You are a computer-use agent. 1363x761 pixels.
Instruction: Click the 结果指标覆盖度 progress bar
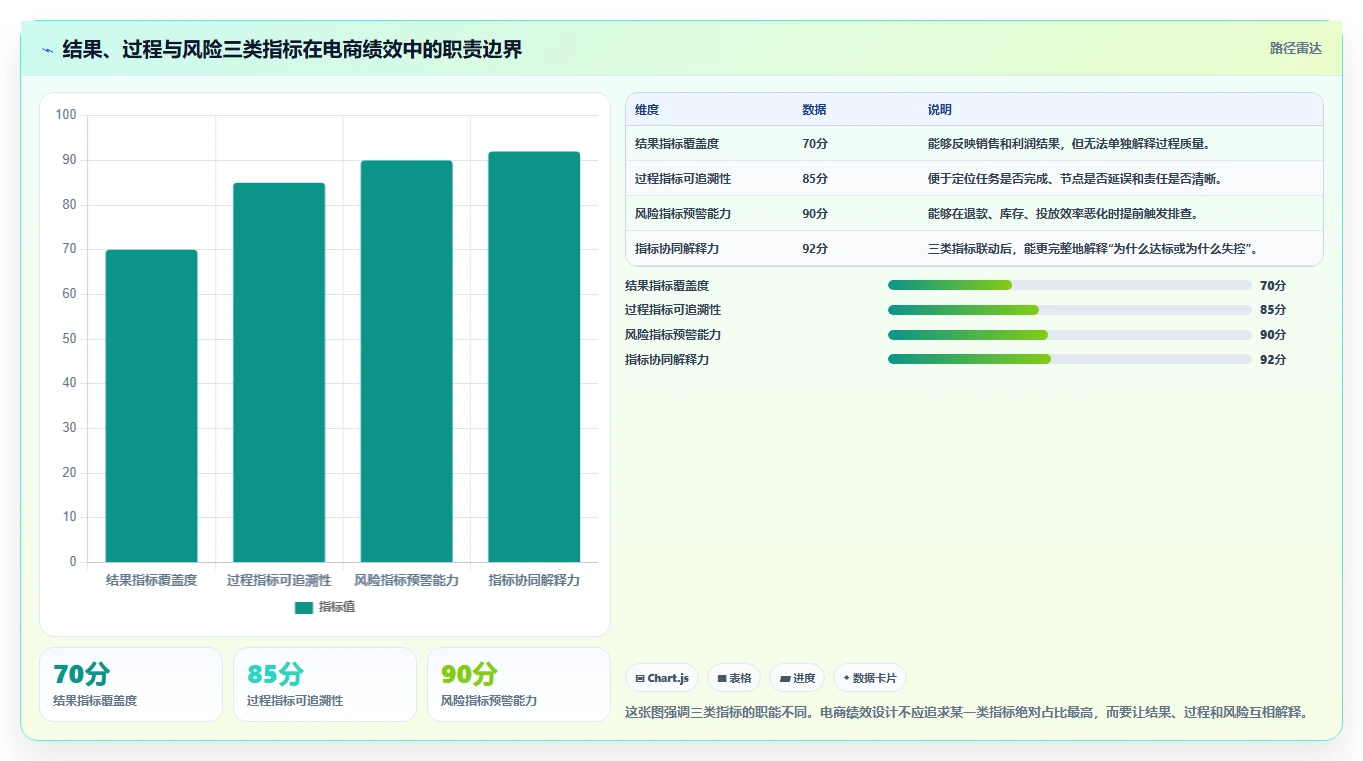pyautogui.click(x=1070, y=285)
